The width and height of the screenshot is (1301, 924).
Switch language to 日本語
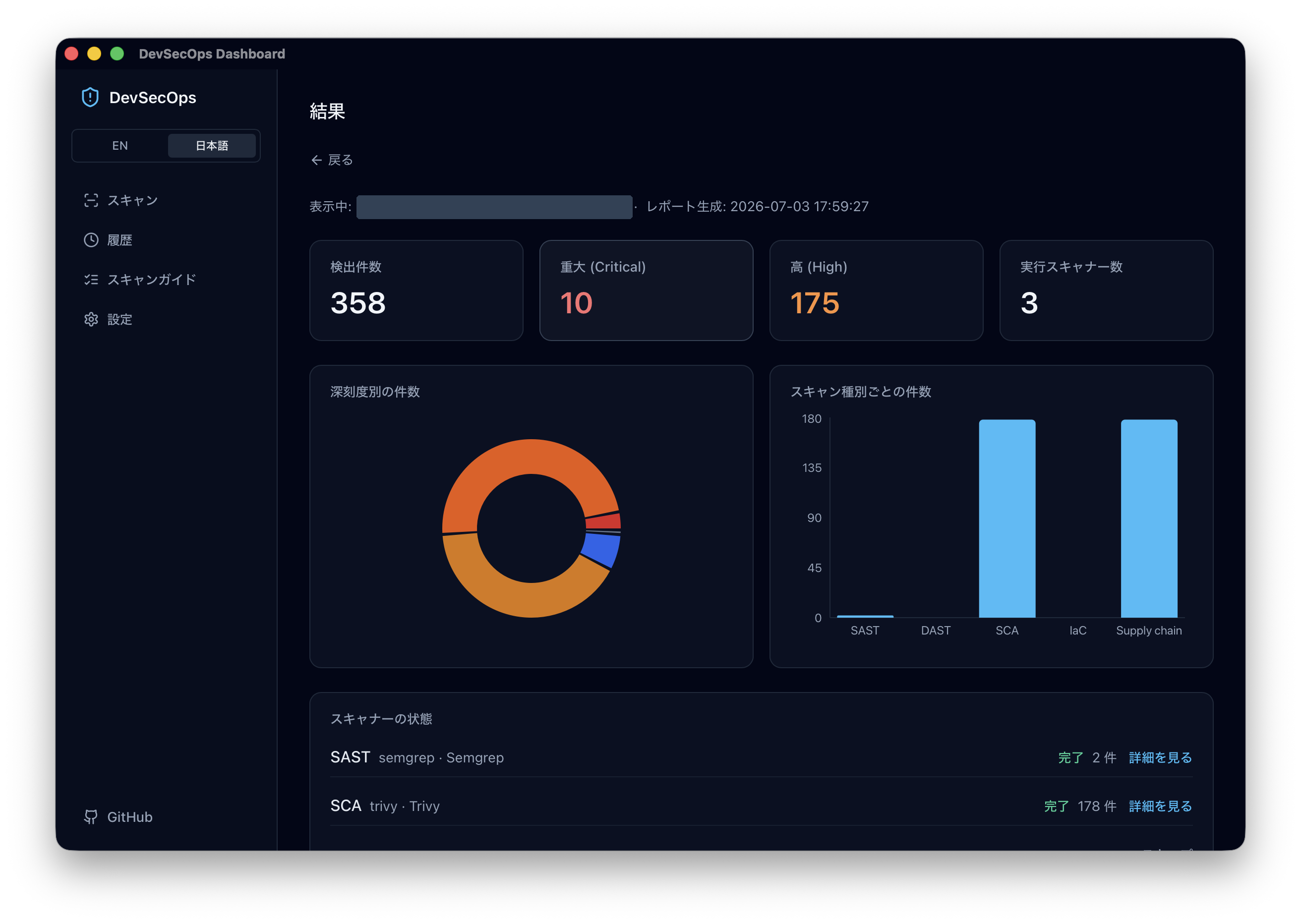tap(212, 146)
